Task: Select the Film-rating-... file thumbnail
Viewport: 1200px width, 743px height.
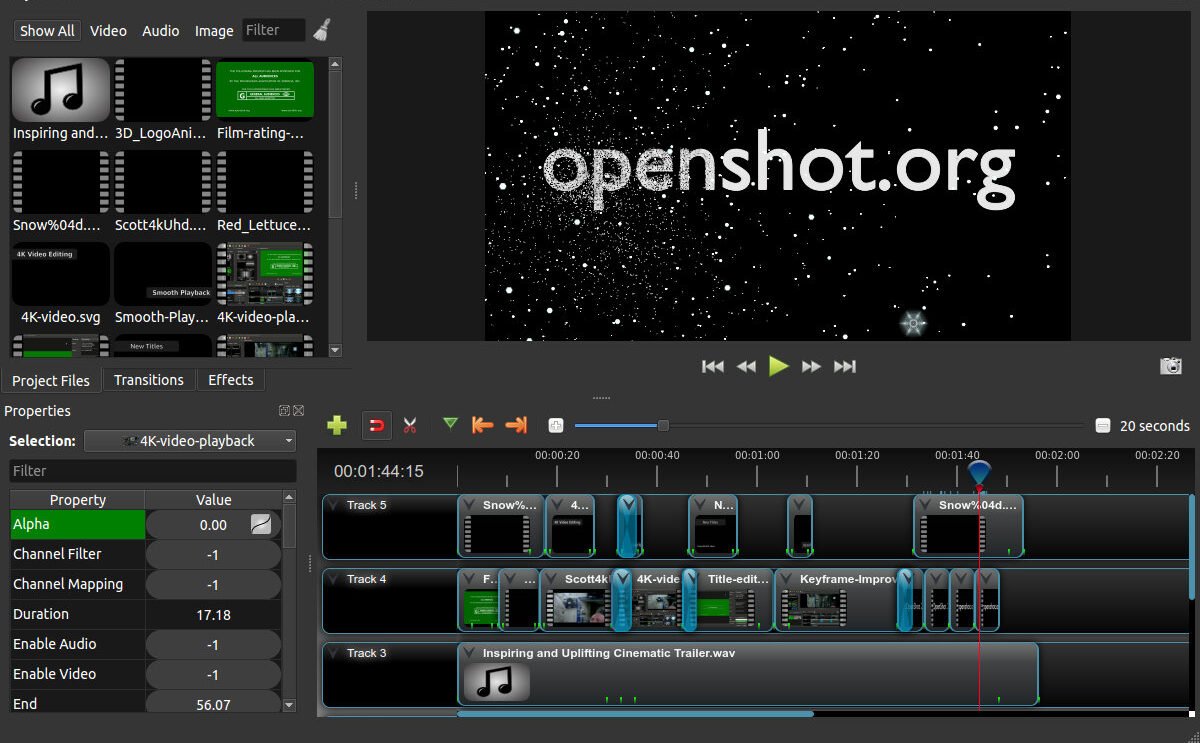Action: 264,90
